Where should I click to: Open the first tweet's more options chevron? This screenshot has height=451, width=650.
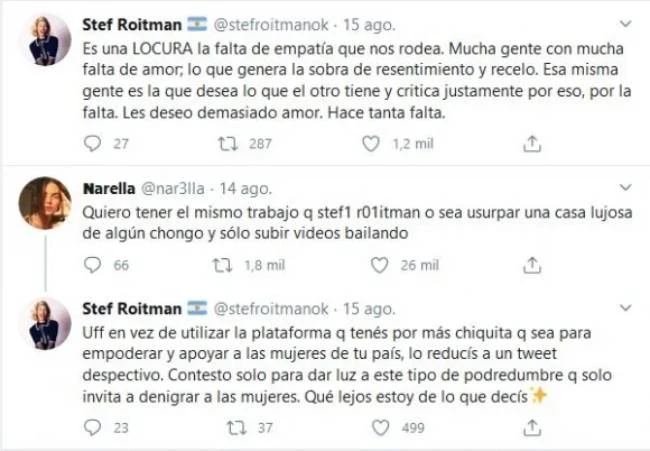[x=626, y=23]
